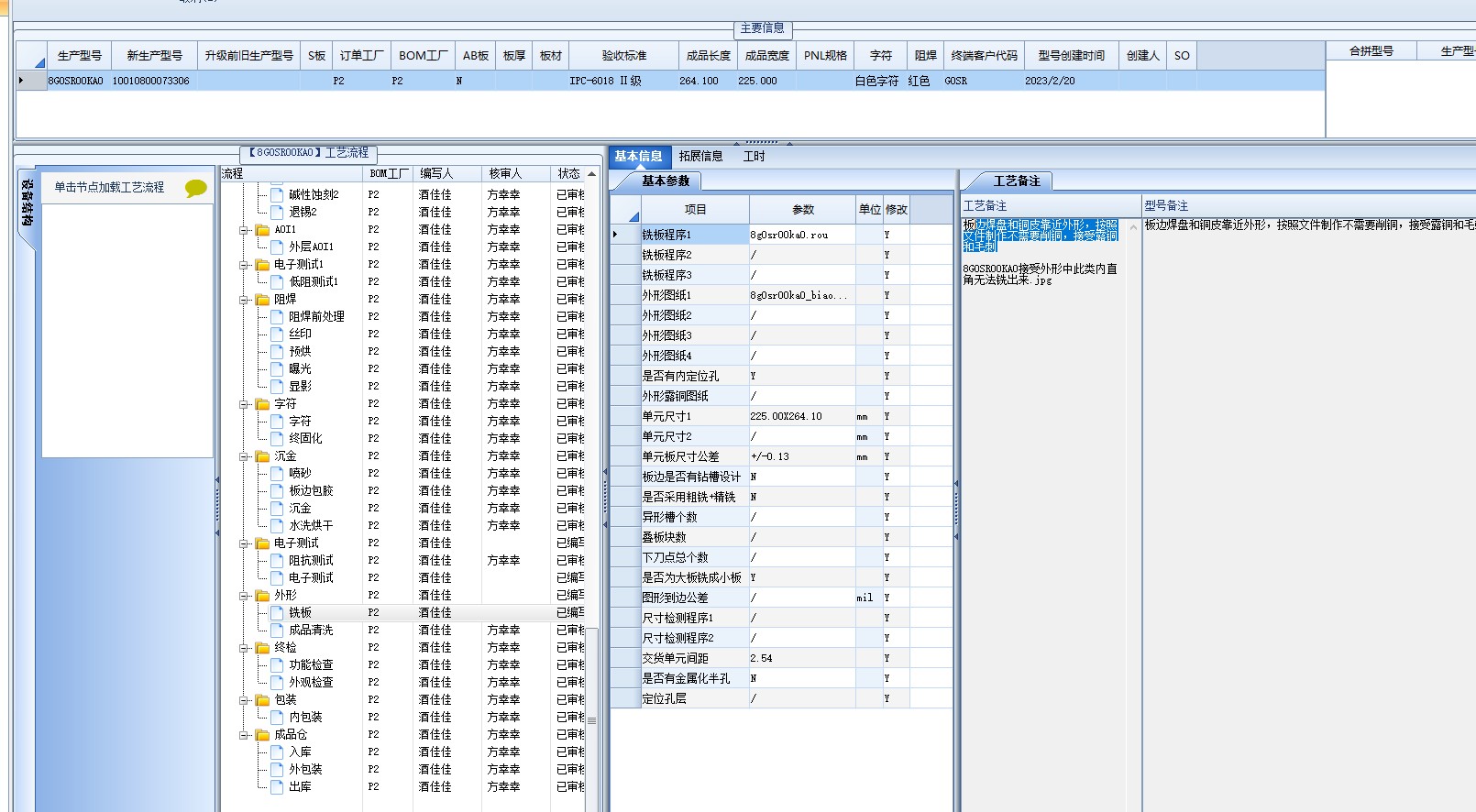Click the 2.54 交货单元间距 value
Viewport: 1476px width, 812px height.
[802, 658]
